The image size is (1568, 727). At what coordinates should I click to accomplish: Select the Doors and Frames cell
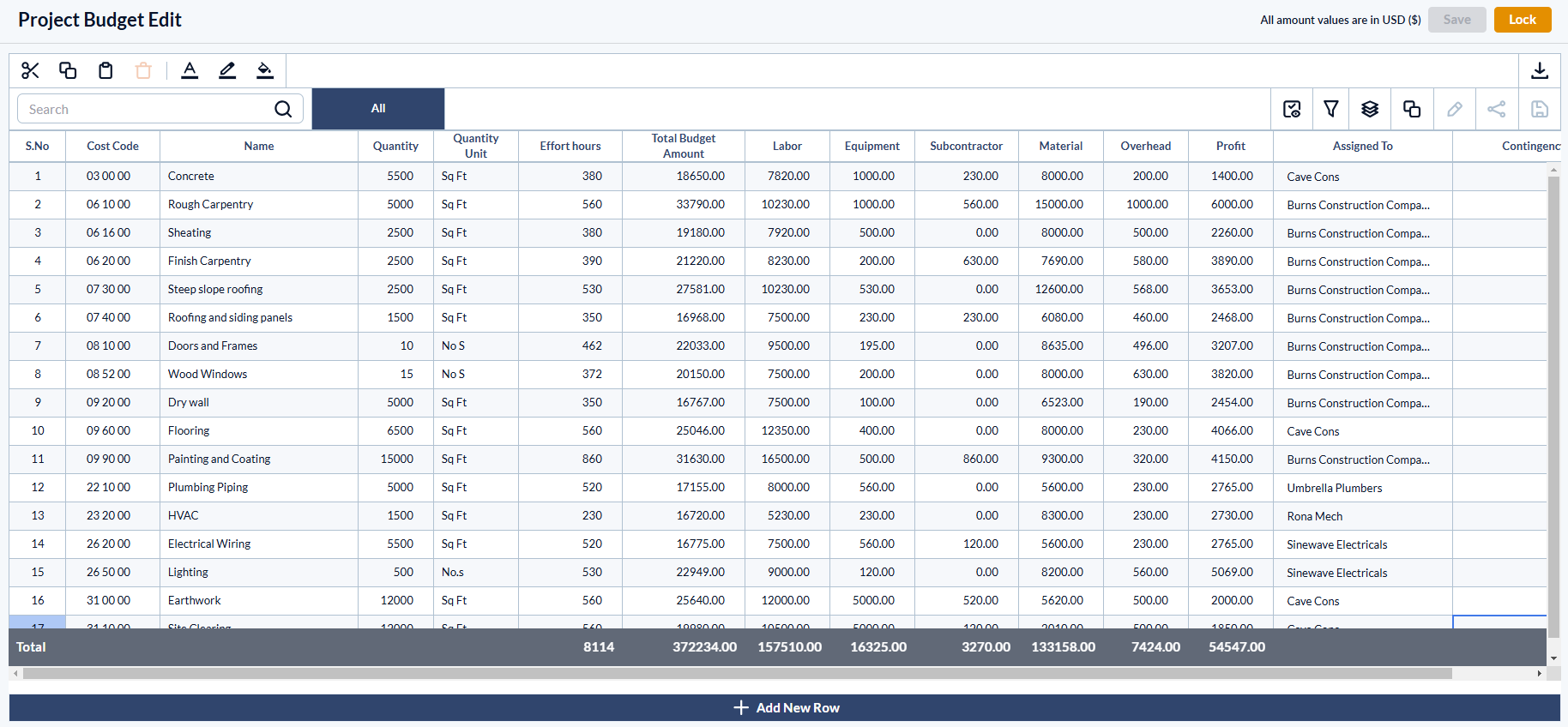click(x=259, y=345)
